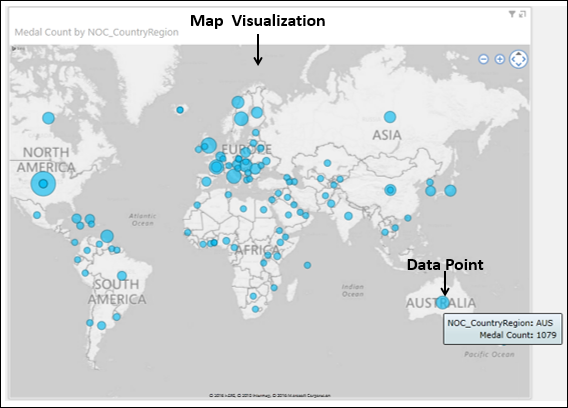The width and height of the screenshot is (568, 408).
Task: Select the India data point
Action: coord(348,216)
